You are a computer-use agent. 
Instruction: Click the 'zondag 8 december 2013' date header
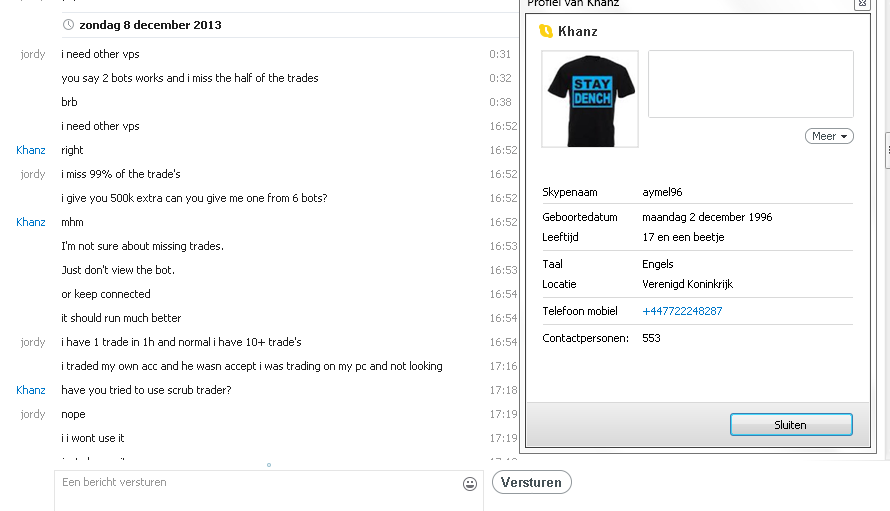150,25
